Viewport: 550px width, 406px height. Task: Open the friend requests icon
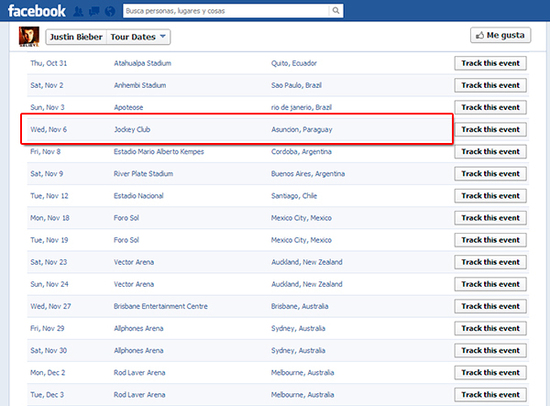click(x=78, y=11)
